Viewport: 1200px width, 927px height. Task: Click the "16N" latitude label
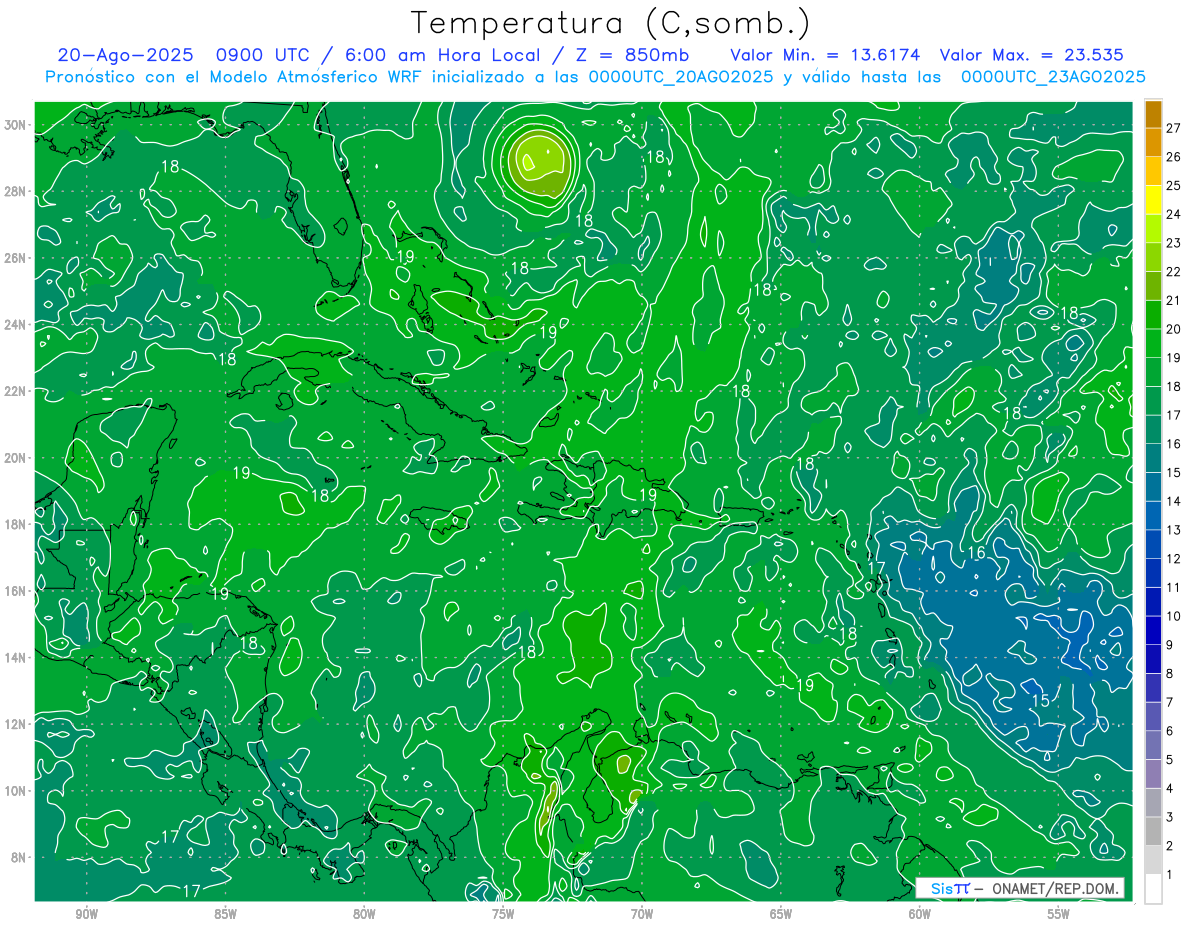pyautogui.click(x=14, y=591)
